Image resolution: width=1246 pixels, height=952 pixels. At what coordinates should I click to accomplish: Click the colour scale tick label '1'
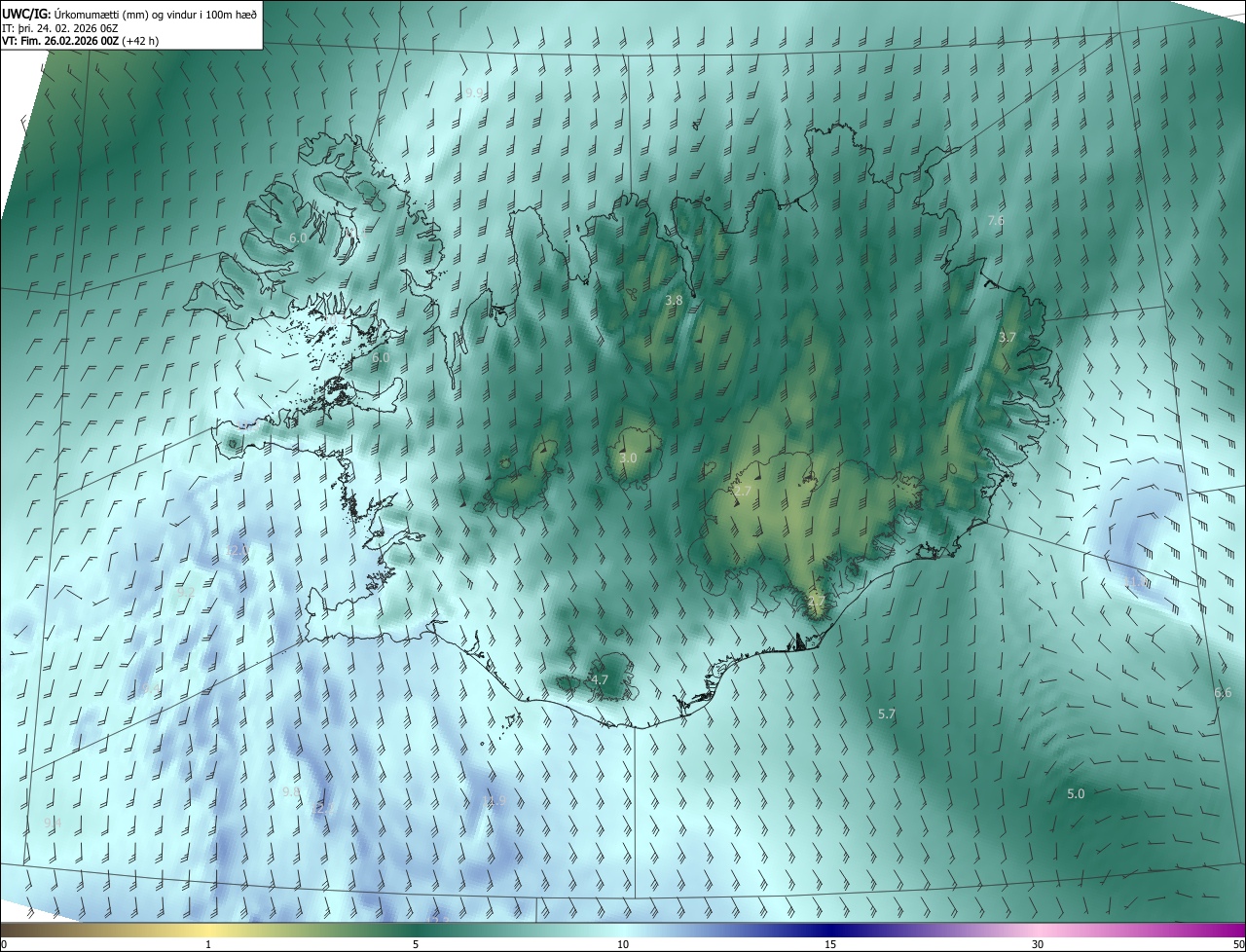(x=208, y=944)
